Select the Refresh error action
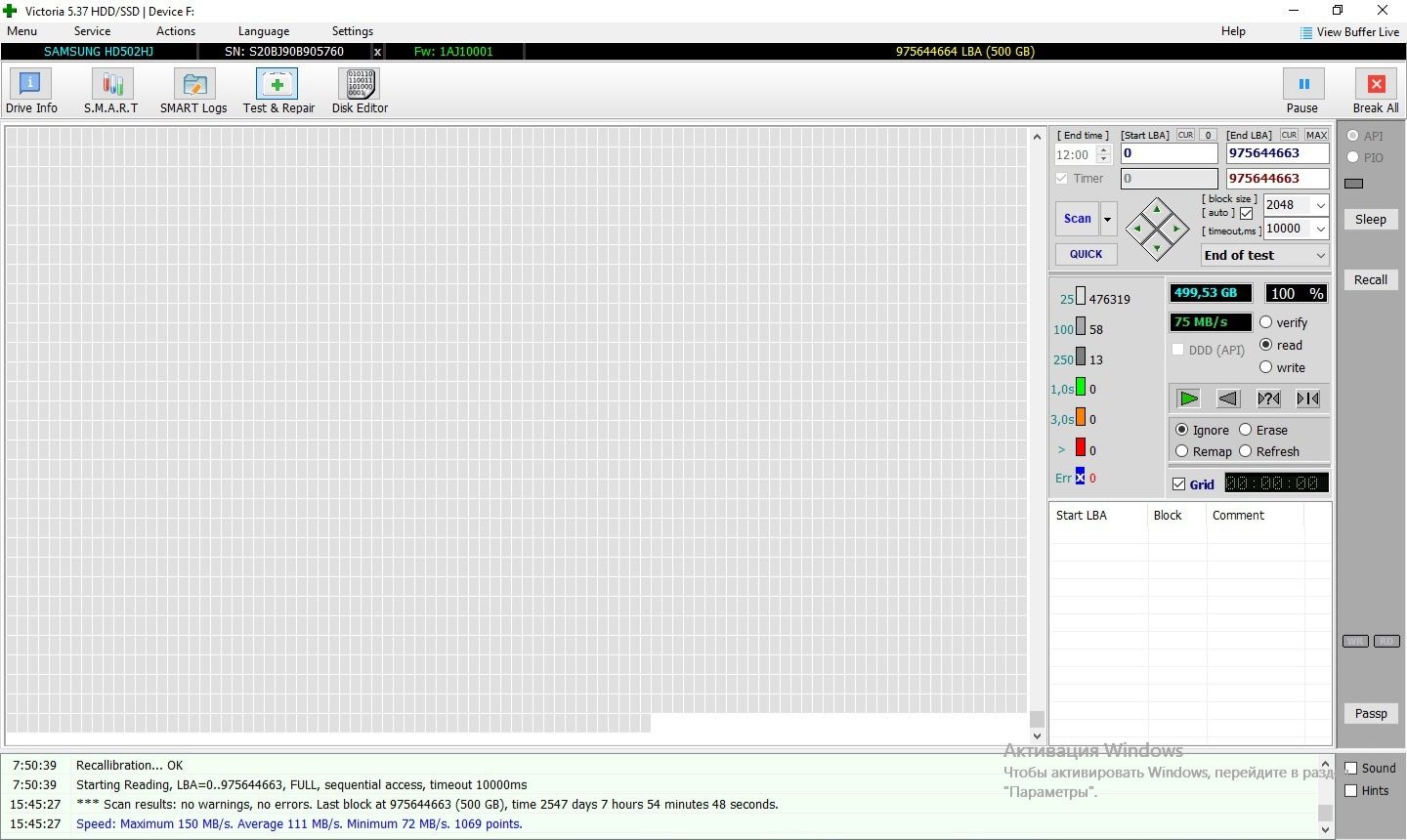Screen dimensions: 1407x840 point(1245,451)
